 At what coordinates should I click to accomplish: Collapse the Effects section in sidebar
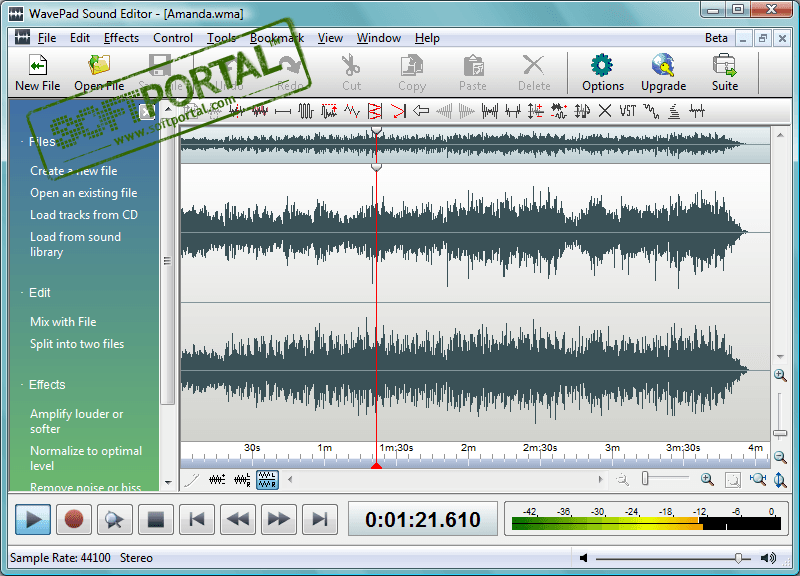[x=22, y=384]
